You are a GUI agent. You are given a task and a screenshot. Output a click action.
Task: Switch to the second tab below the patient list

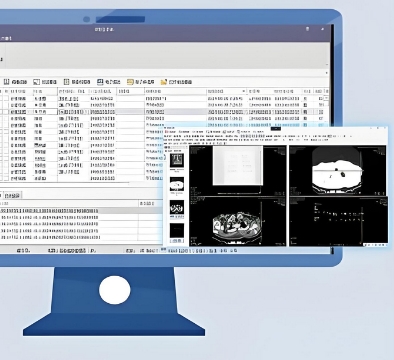(x=12, y=195)
